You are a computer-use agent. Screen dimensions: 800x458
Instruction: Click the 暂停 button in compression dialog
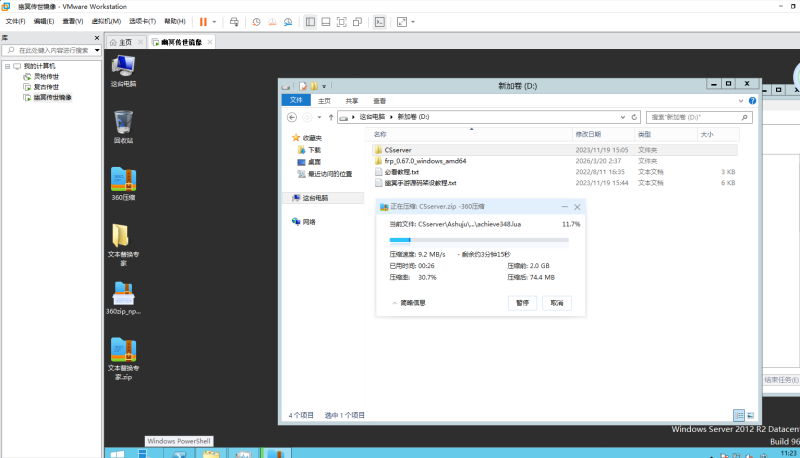tap(522, 303)
